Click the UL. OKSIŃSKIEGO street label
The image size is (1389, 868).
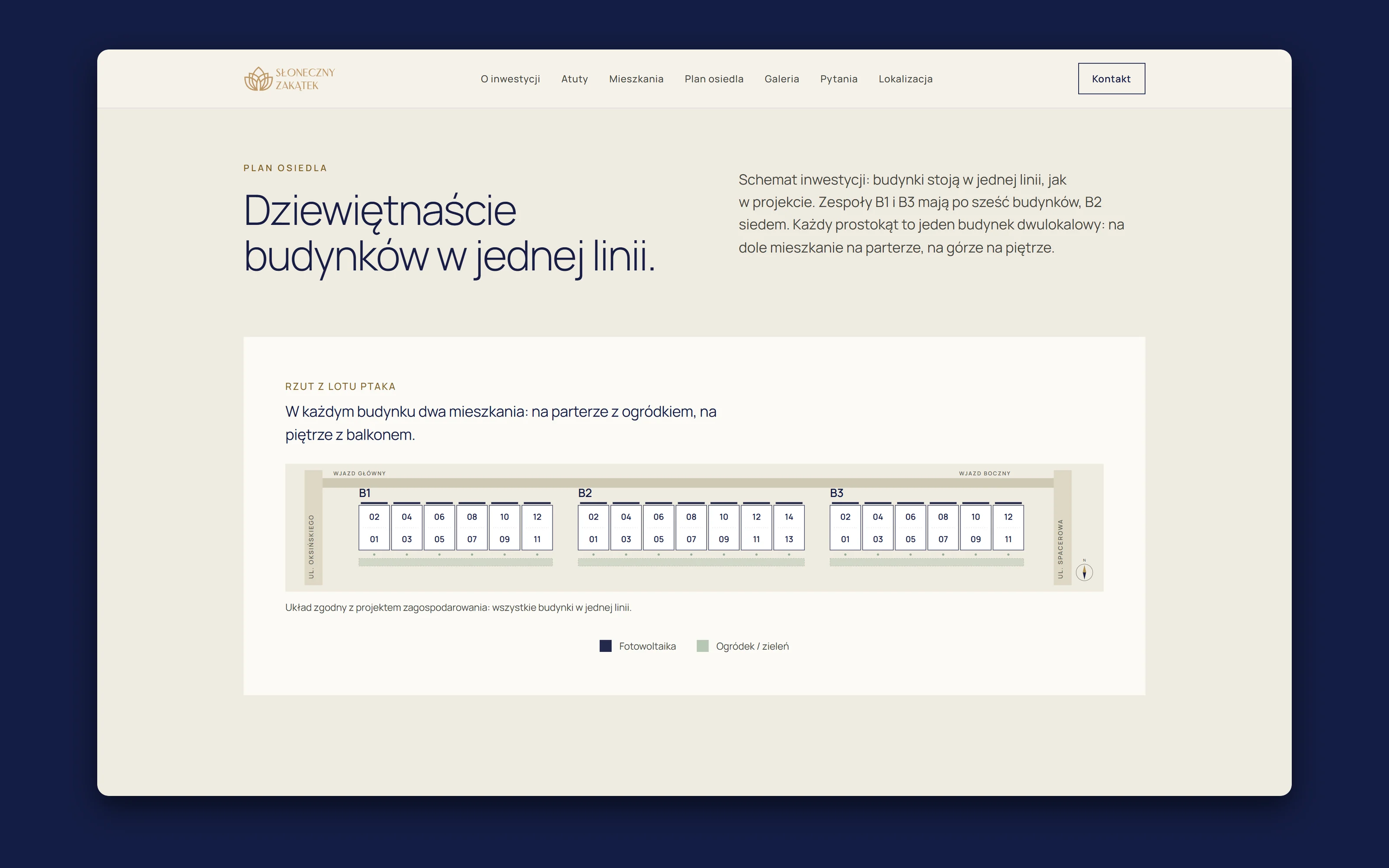tap(312, 546)
